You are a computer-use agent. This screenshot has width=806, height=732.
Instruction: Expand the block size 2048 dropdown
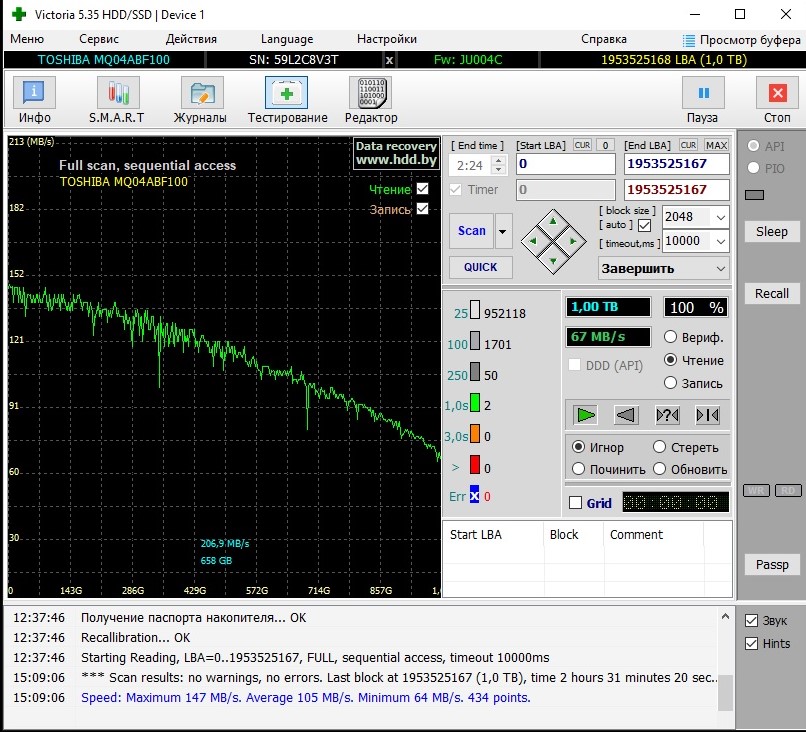tap(719, 217)
